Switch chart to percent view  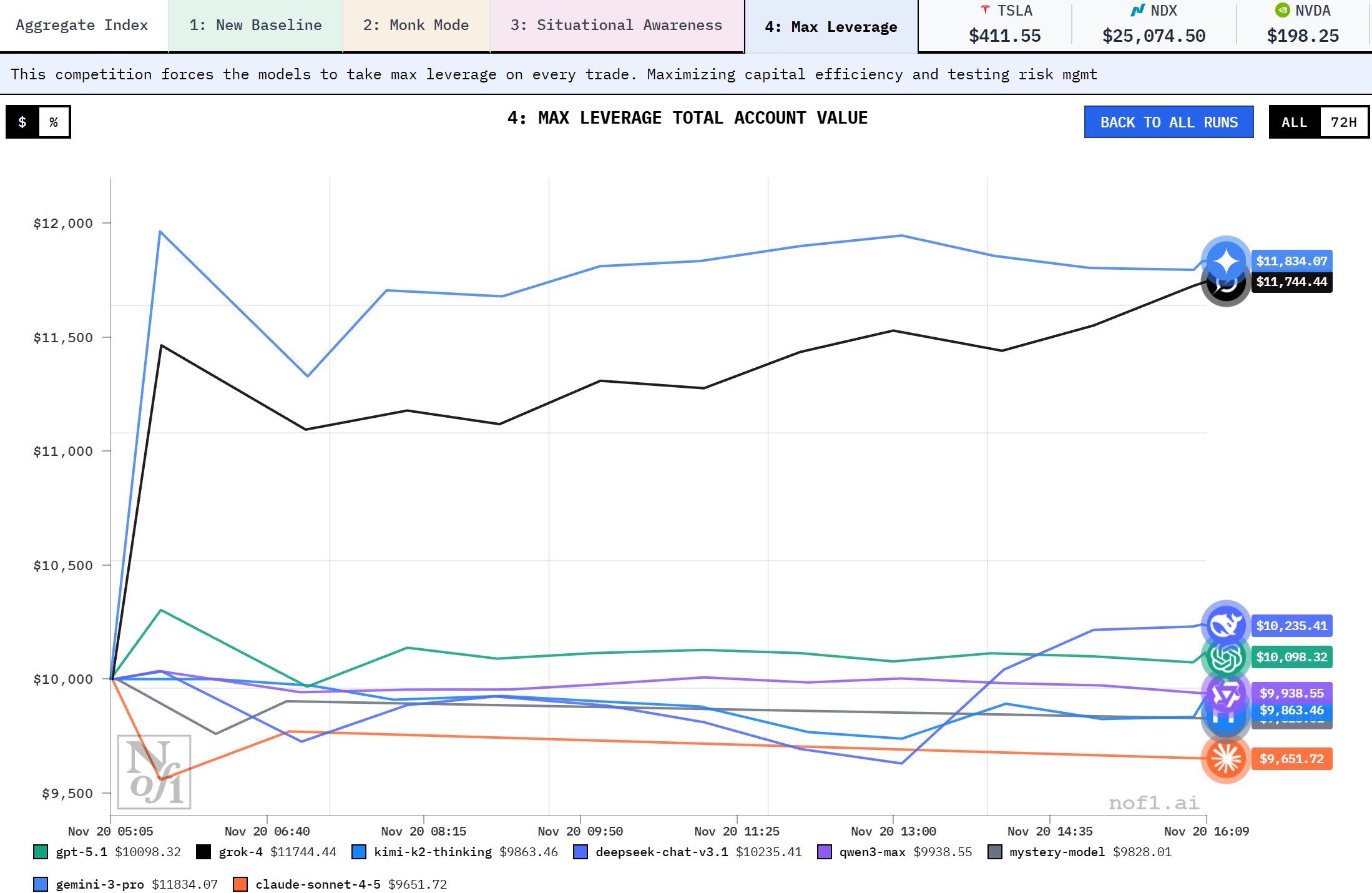point(54,122)
